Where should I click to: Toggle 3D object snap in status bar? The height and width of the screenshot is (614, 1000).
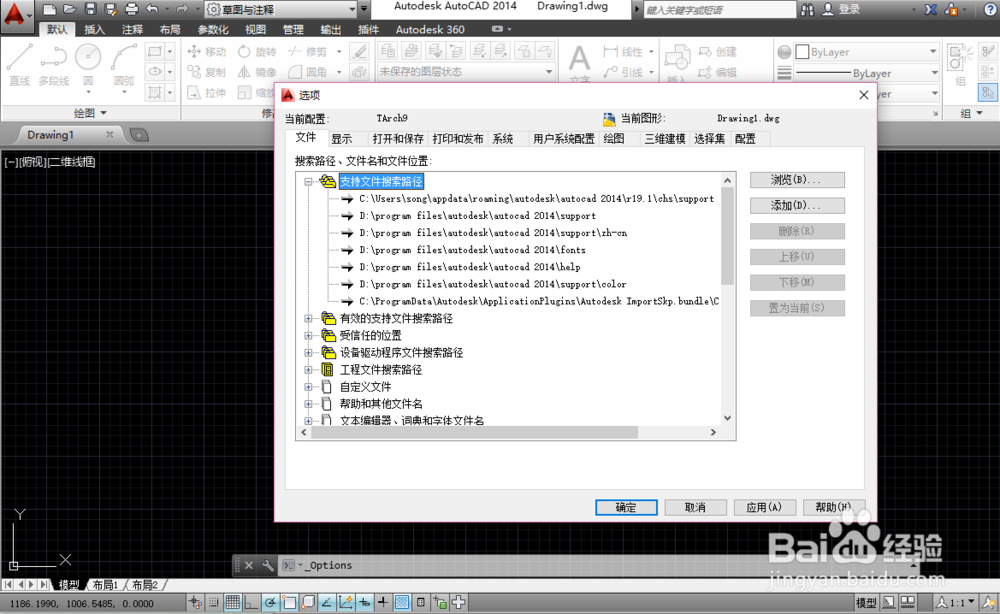click(x=307, y=602)
